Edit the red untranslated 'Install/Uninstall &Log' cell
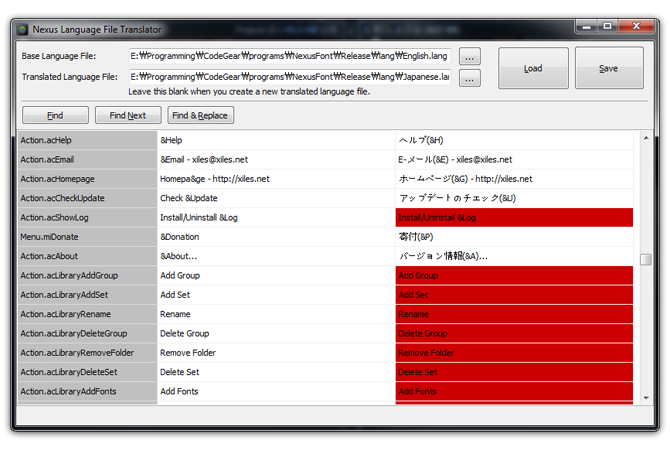 [x=514, y=218]
